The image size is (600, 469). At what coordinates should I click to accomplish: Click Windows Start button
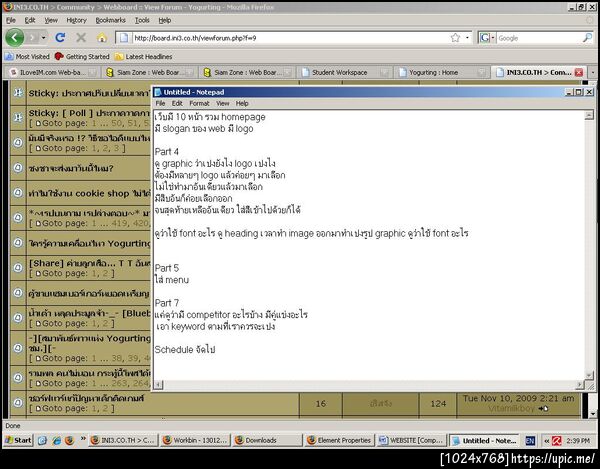18,440
